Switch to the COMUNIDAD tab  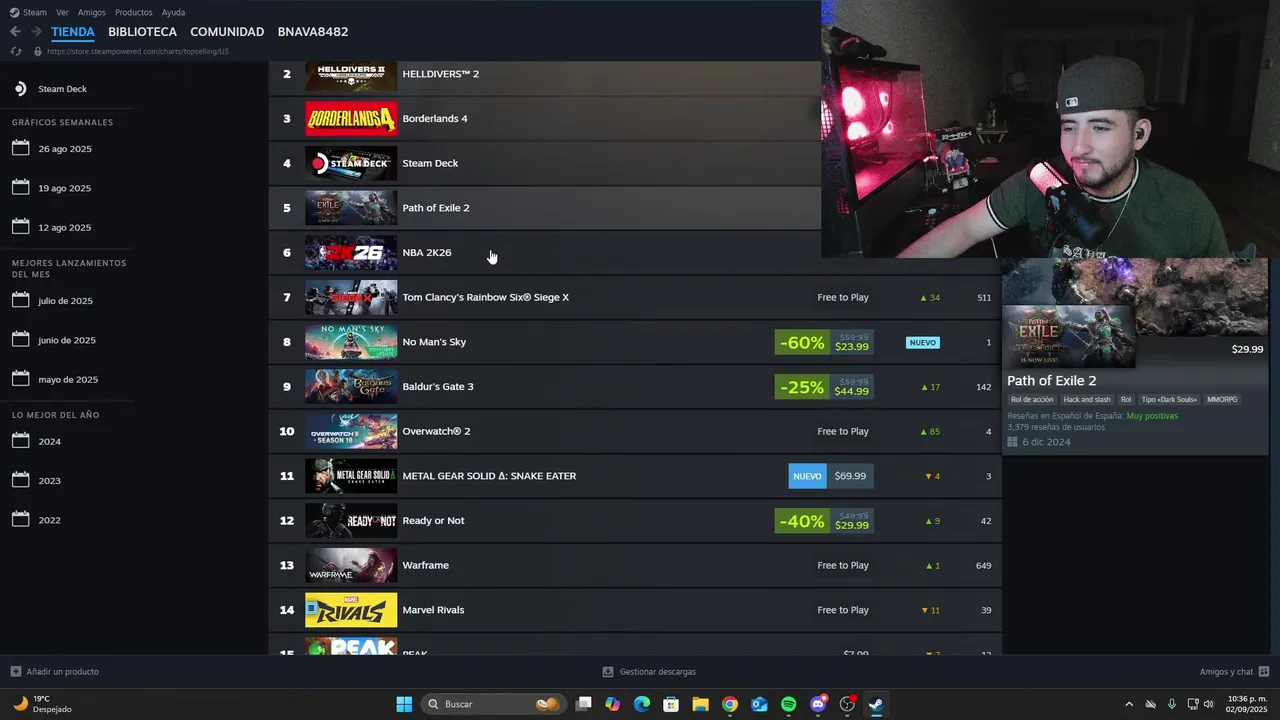pyautogui.click(x=227, y=32)
